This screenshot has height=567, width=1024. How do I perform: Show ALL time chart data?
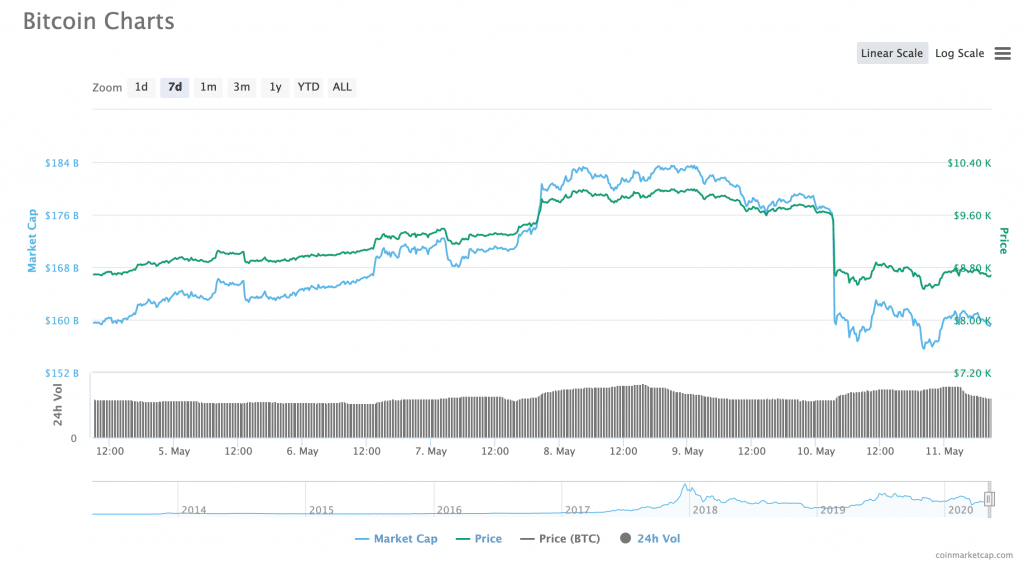342,87
